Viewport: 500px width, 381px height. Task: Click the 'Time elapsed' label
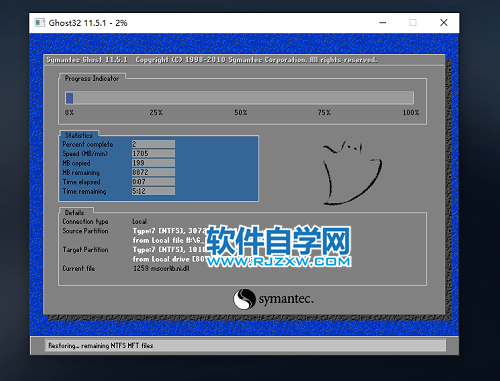81,182
